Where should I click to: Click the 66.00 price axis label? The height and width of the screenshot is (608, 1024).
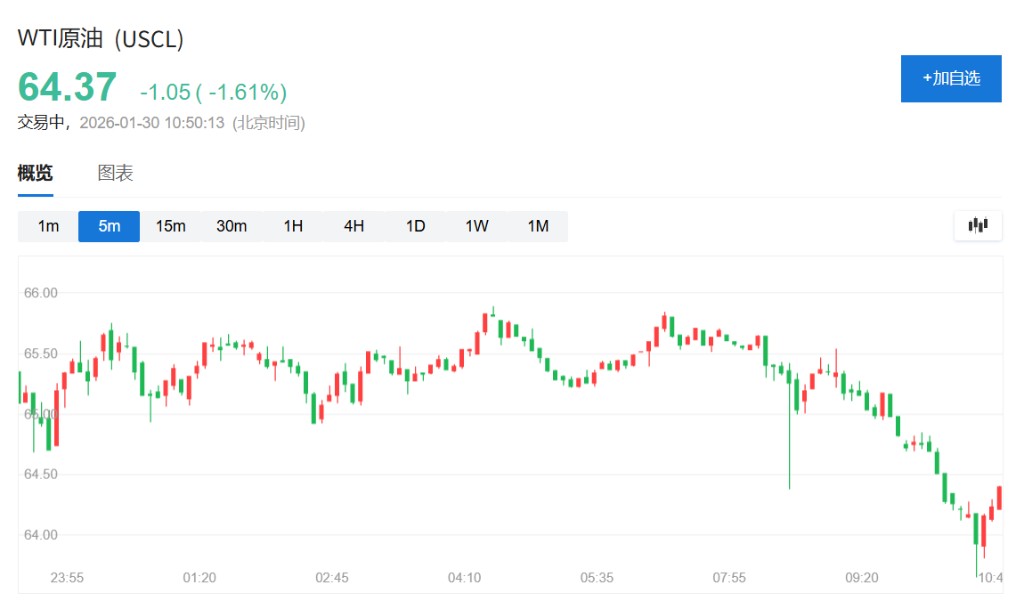click(x=41, y=293)
